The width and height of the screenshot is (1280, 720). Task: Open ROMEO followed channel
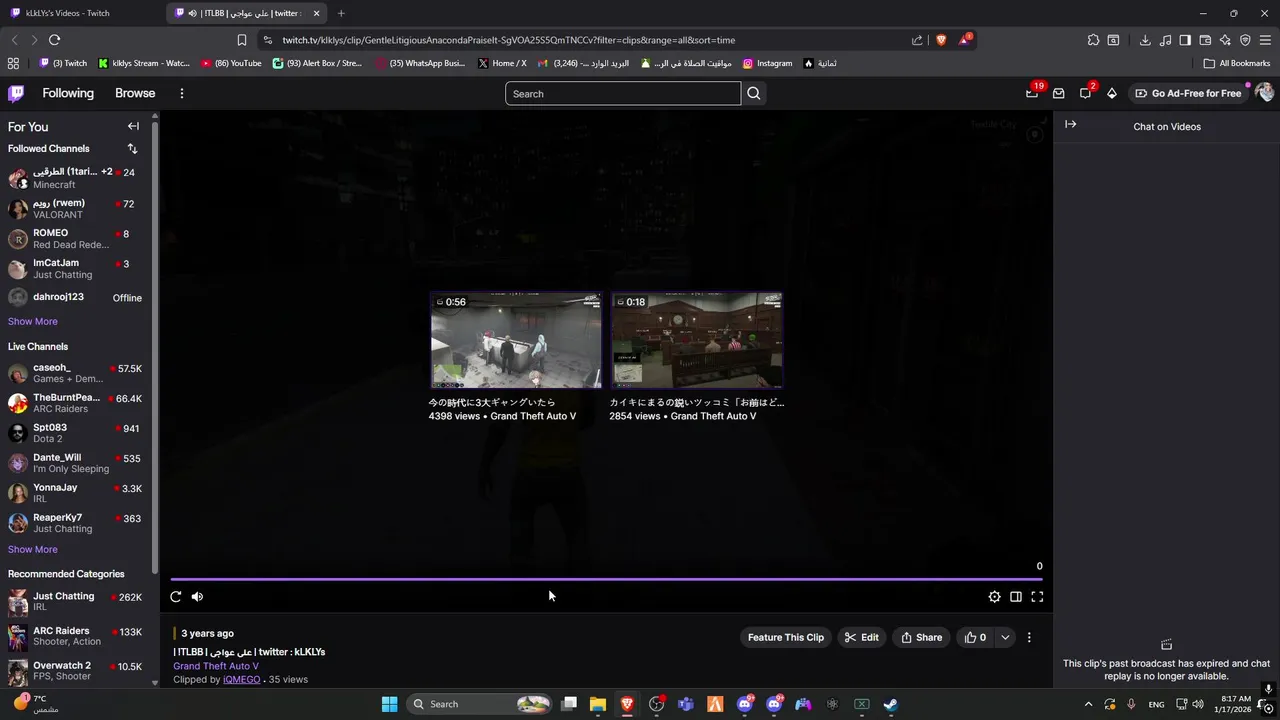75,238
